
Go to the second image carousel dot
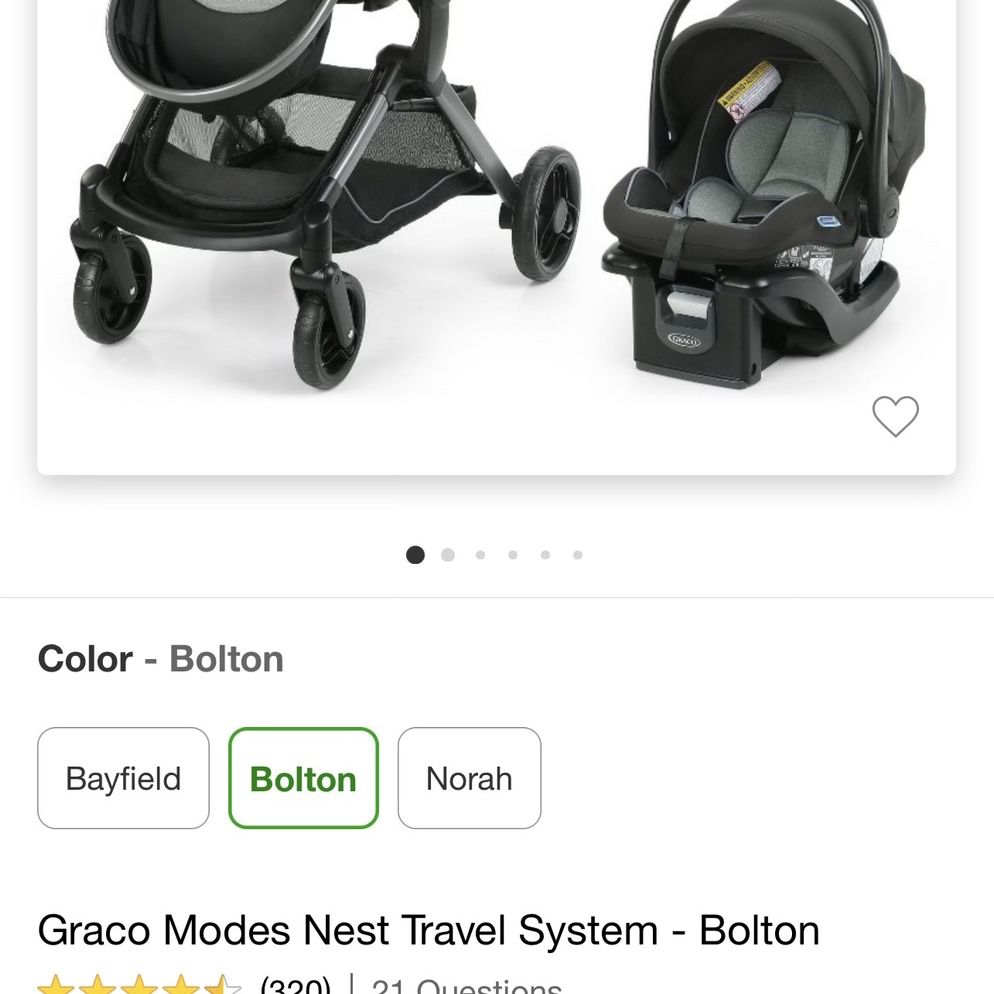pyautogui.click(x=448, y=555)
